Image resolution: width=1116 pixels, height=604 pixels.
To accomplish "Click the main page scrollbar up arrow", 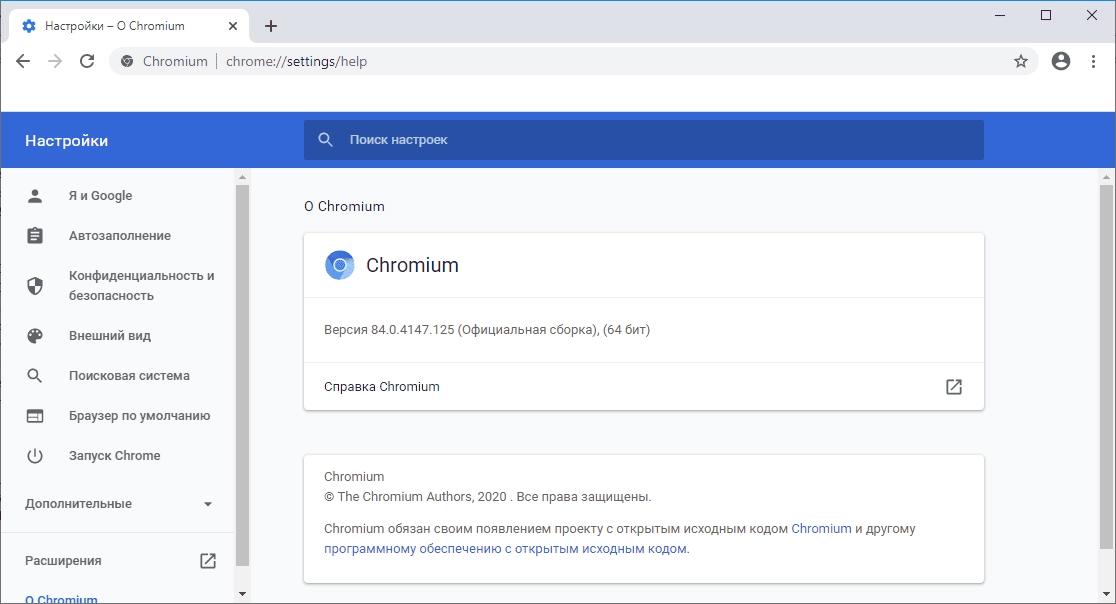I will tap(1106, 176).
